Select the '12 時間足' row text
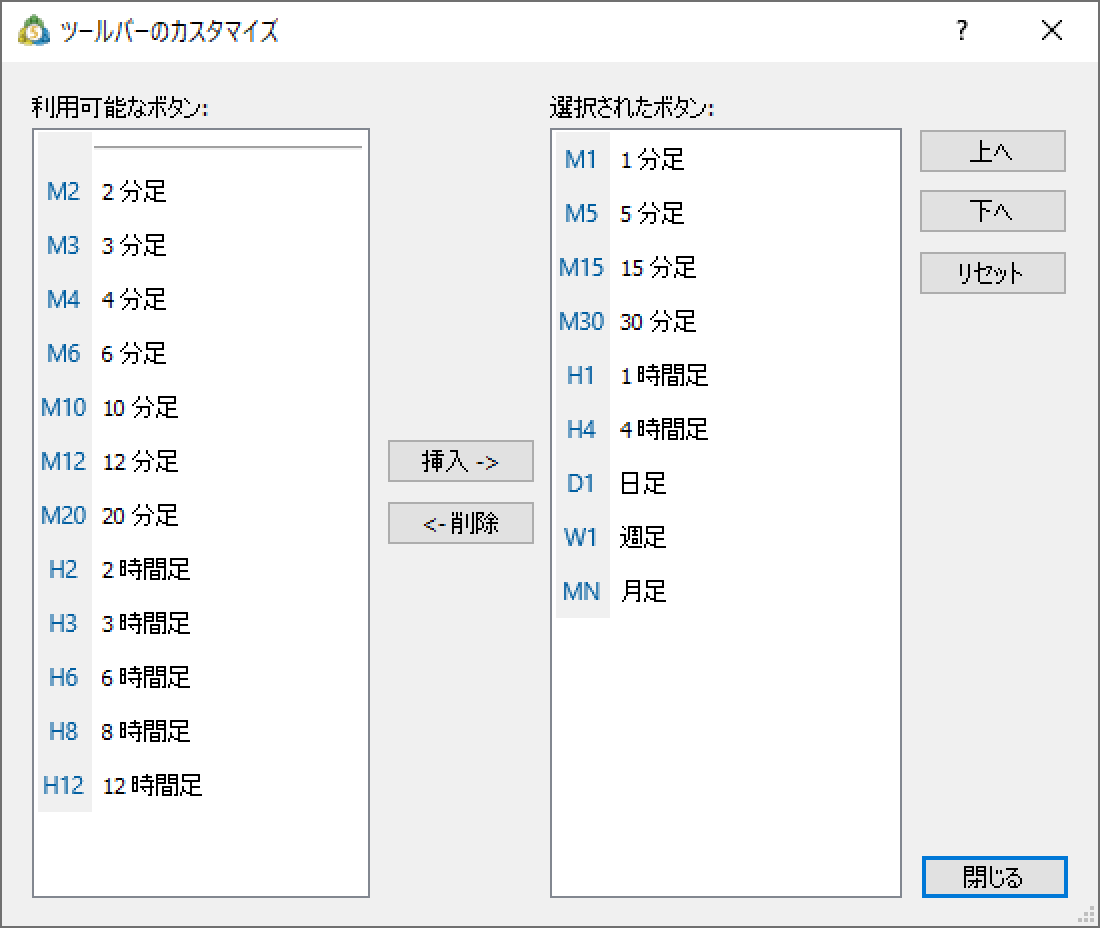 tap(152, 786)
